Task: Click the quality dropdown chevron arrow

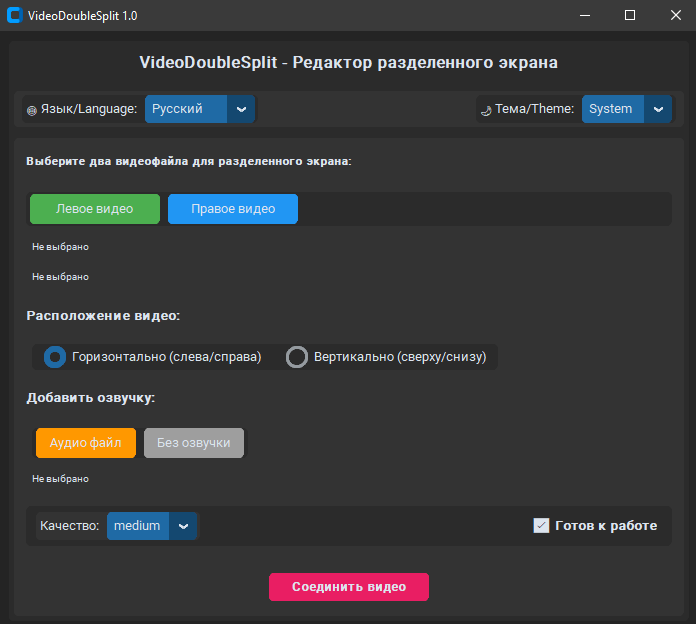Action: click(183, 526)
